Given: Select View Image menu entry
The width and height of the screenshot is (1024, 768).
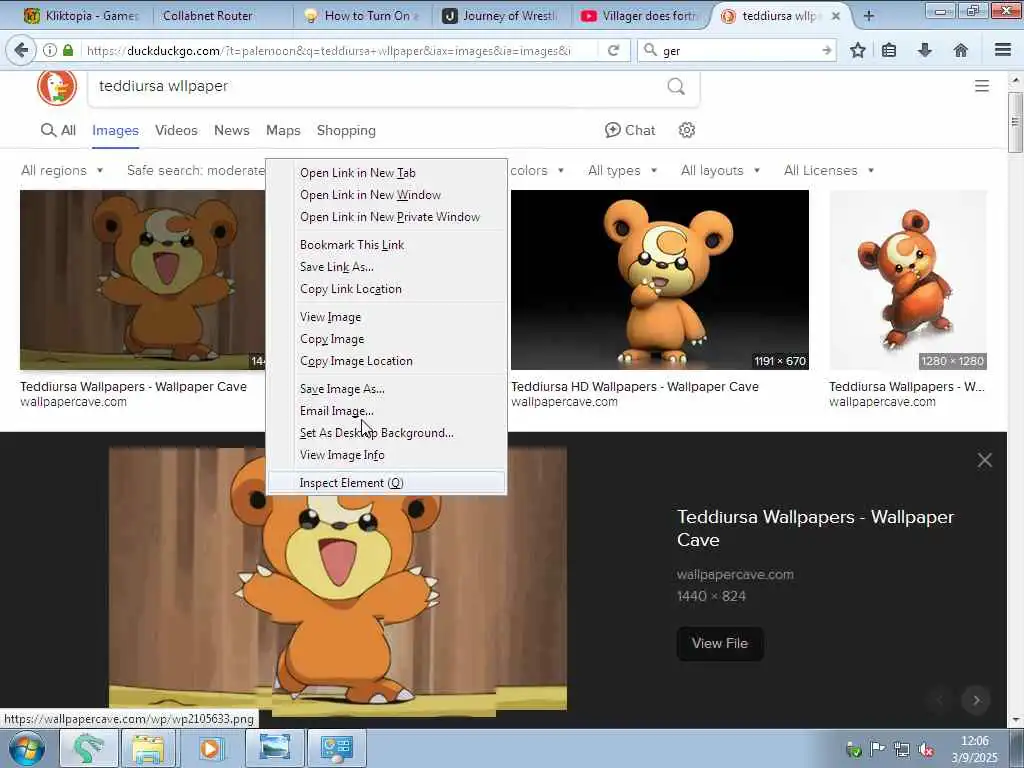Looking at the screenshot, I should (x=387, y=317).
